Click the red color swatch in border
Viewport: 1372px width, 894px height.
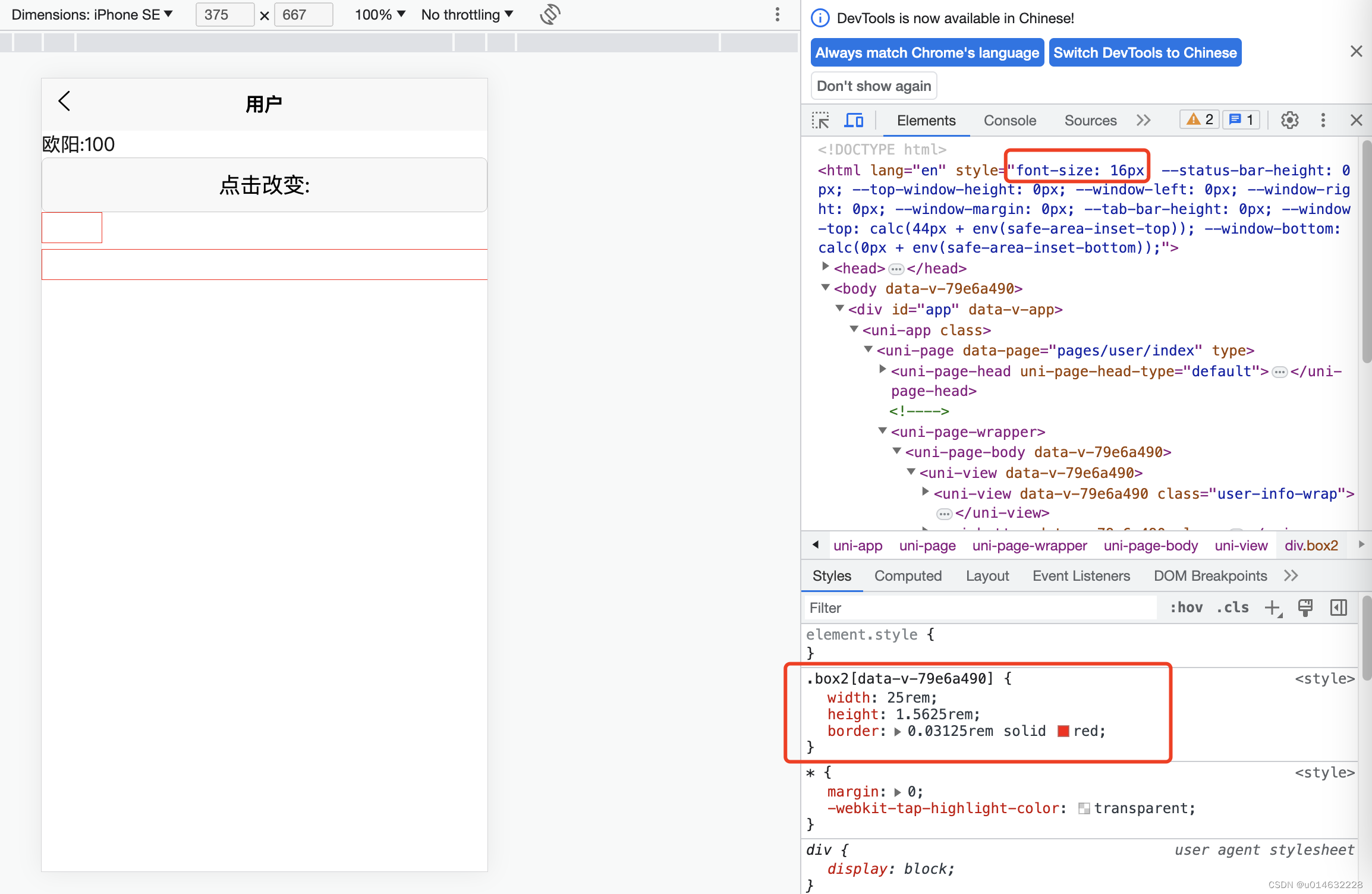1063,732
